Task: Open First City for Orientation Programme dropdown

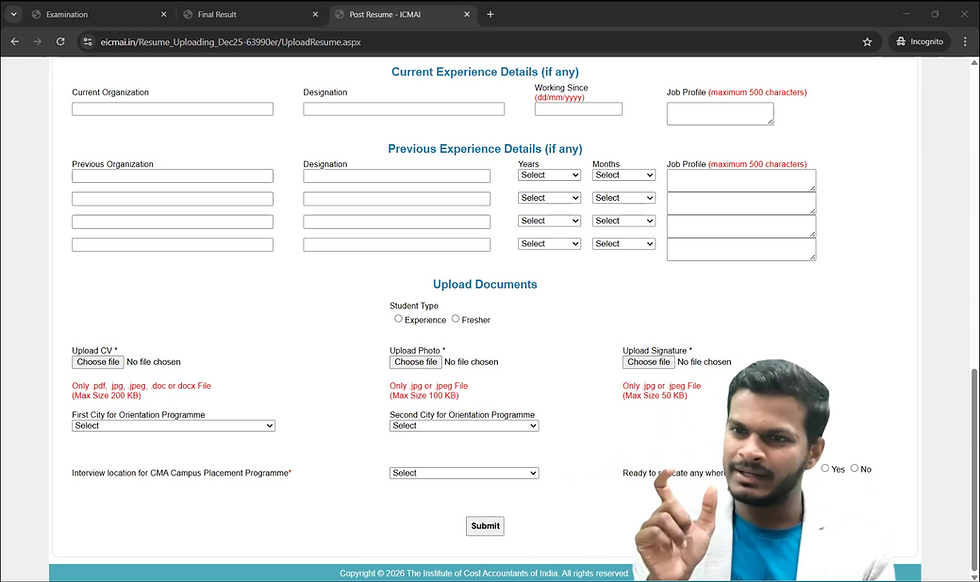Action: (173, 426)
